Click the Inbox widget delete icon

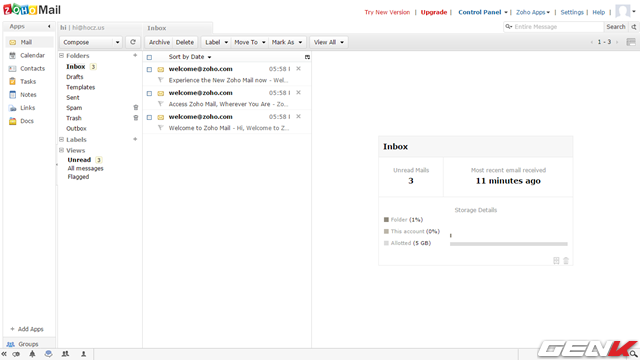[566, 260]
